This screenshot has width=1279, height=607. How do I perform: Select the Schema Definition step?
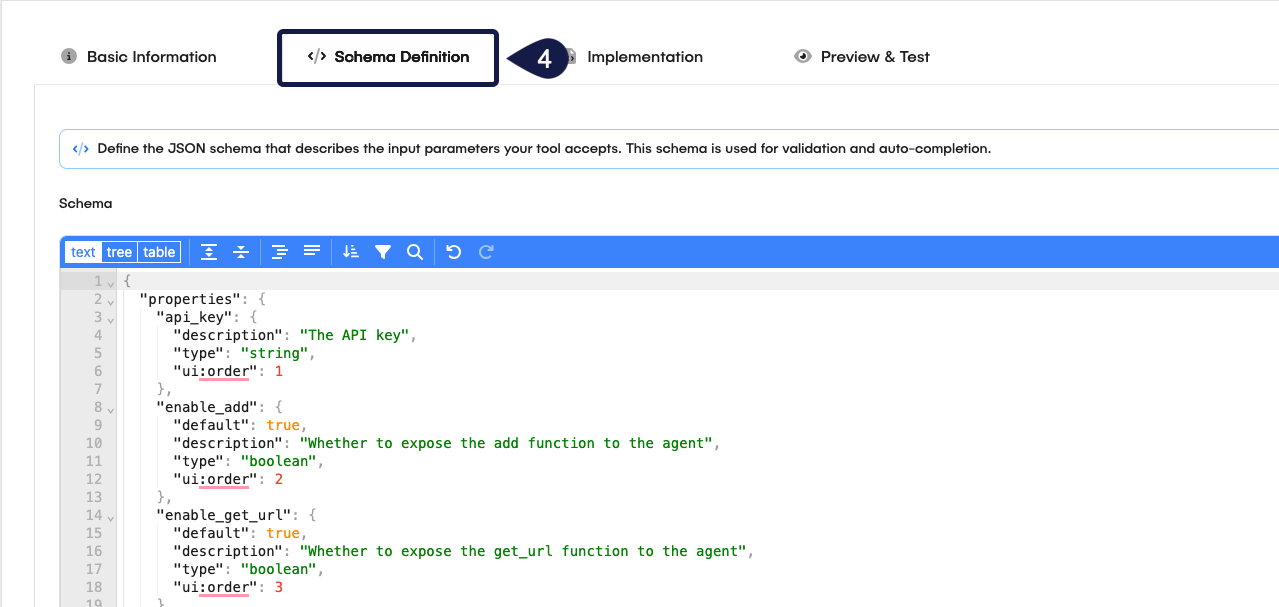388,57
